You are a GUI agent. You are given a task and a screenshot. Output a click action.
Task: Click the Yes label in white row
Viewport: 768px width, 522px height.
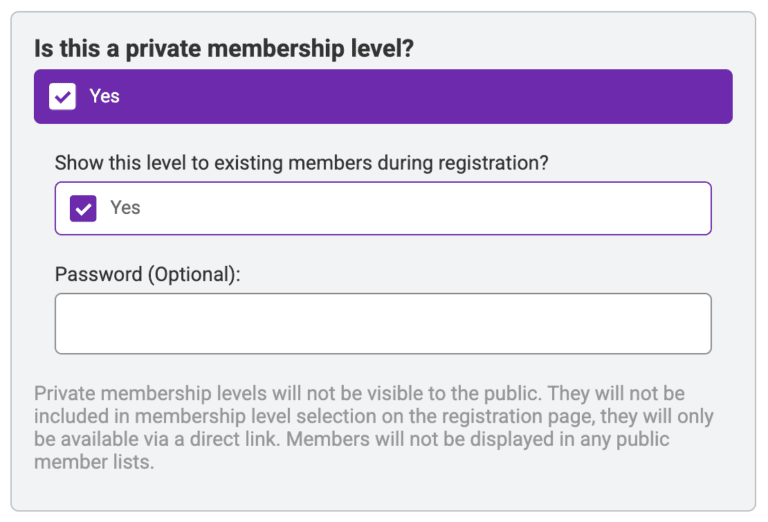click(125, 208)
